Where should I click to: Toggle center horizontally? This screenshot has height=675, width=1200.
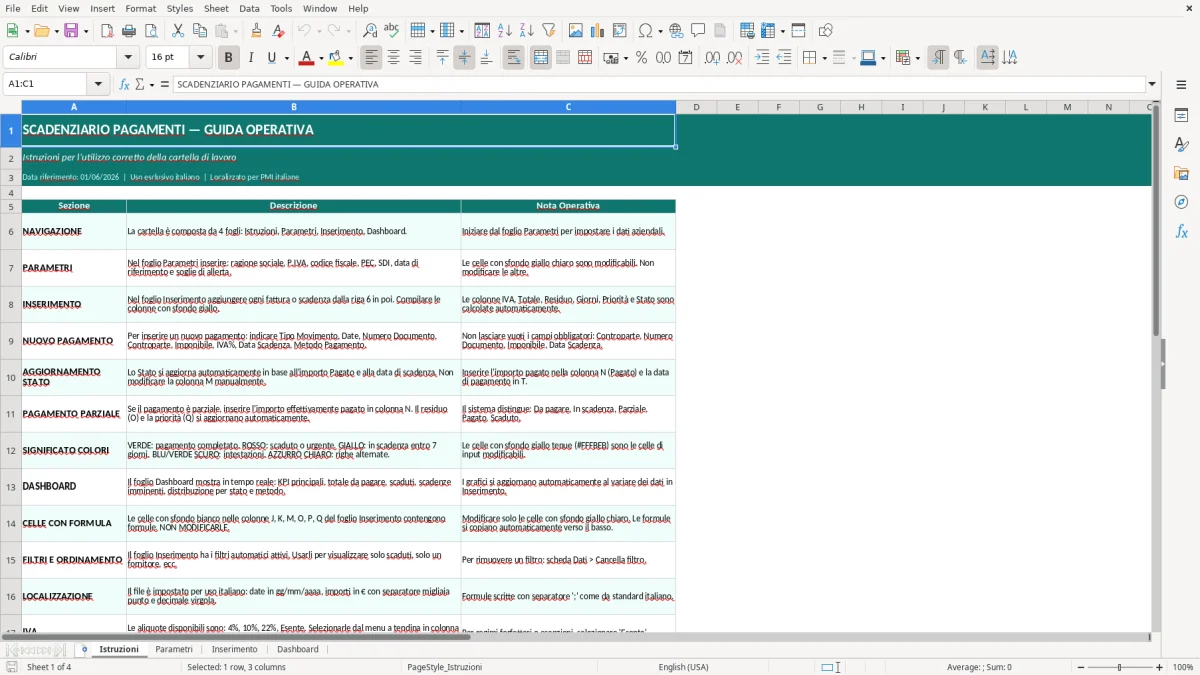[393, 58]
